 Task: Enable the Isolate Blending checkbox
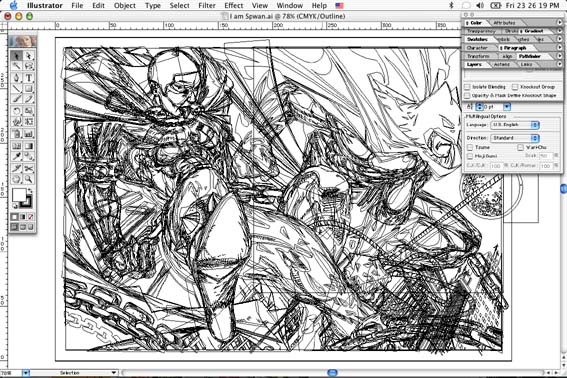[x=468, y=87]
